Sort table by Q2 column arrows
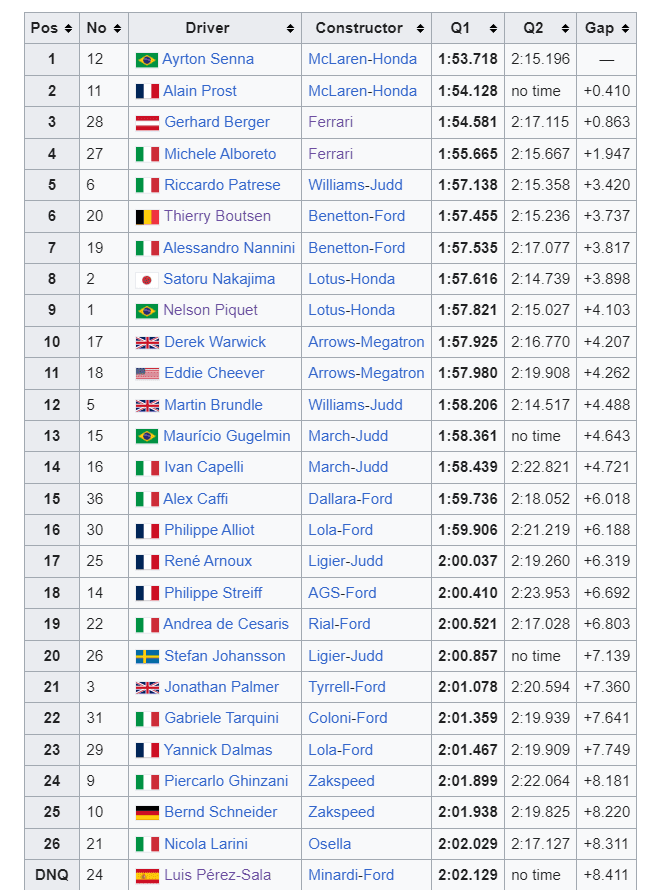The height and width of the screenshot is (890, 646). tap(565, 28)
